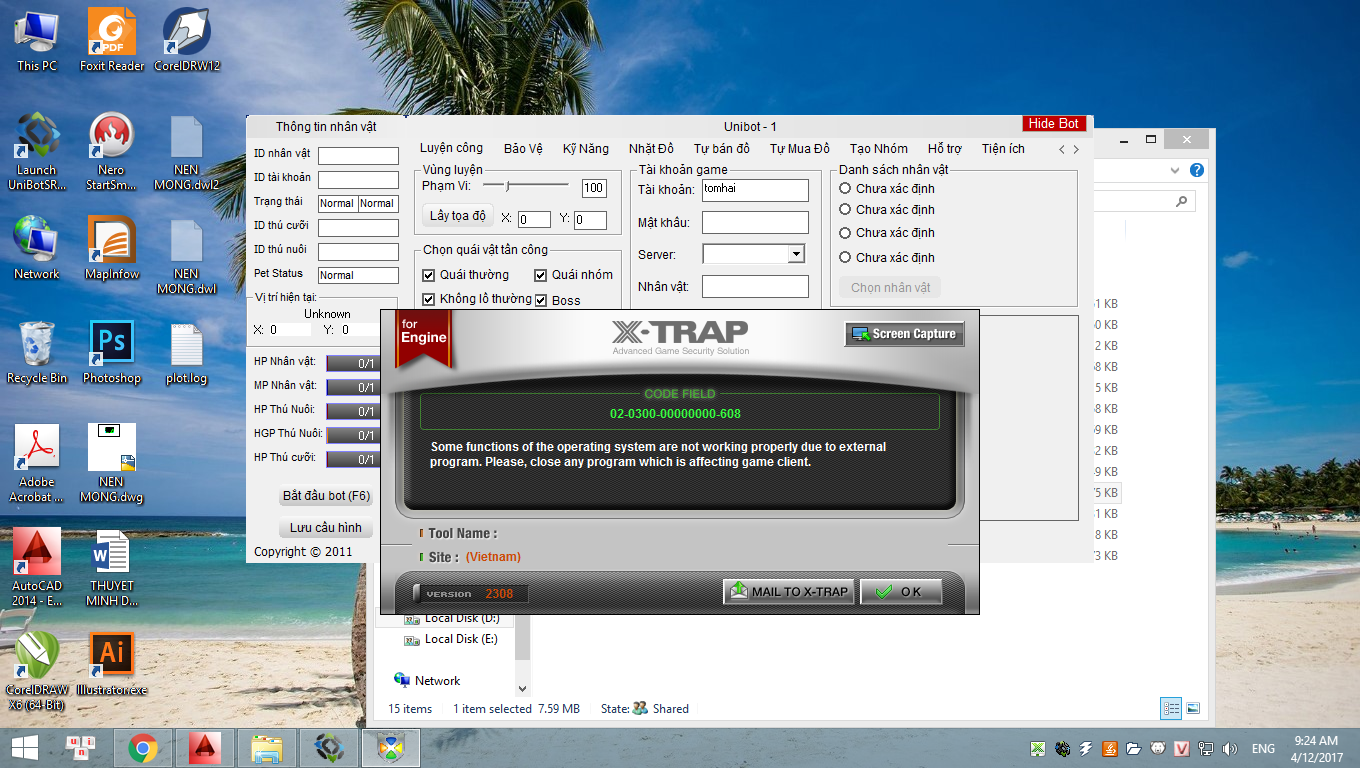Launch CorelDRAW X6 (64 Bit) shortcut

click(37, 671)
